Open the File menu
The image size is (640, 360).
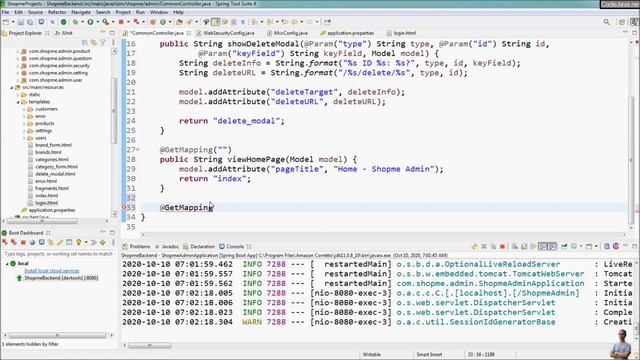click(x=5, y=12)
